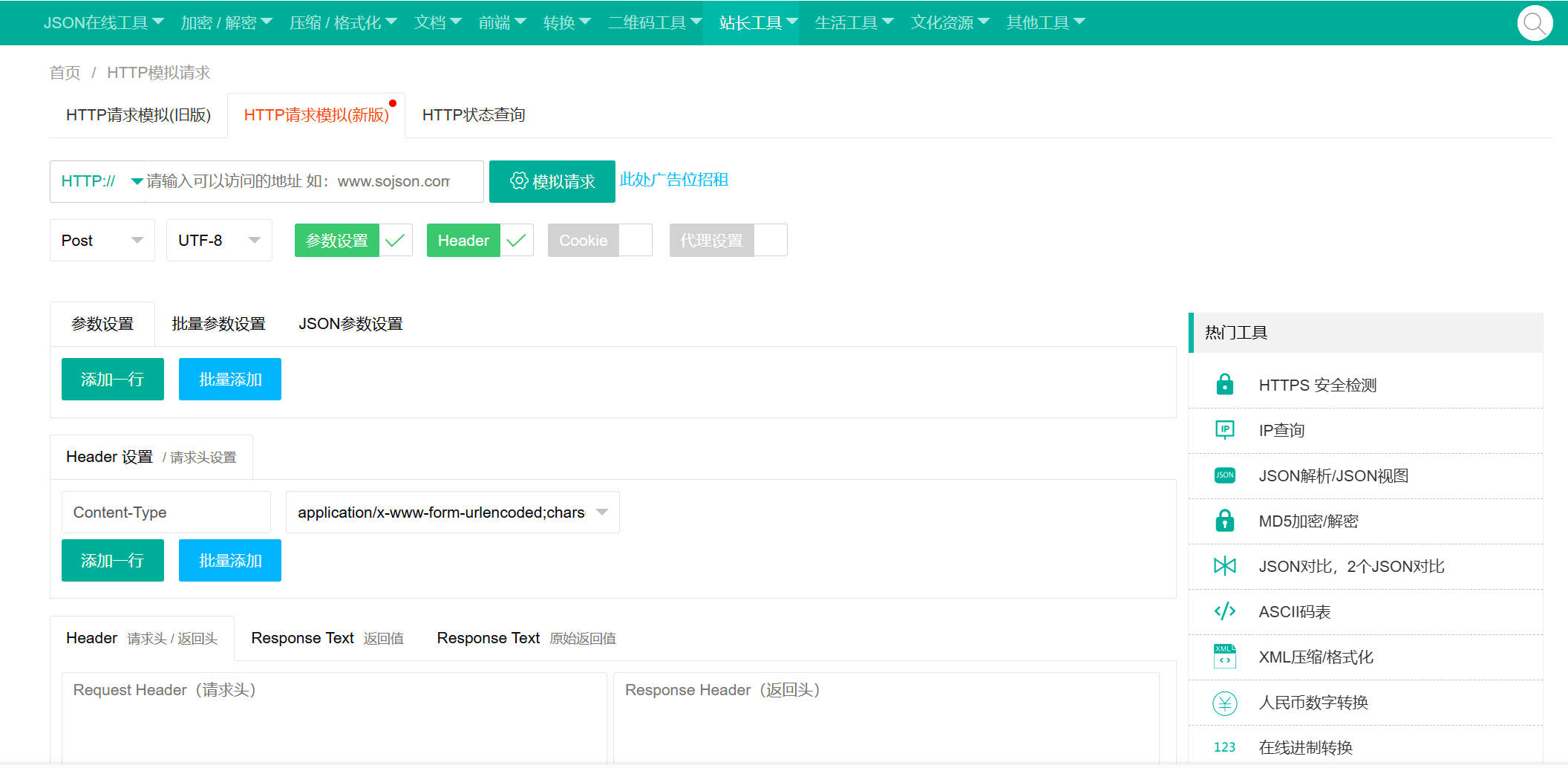Click the ASCII码表 code brackets icon
This screenshot has width=1568, height=768.
[x=1224, y=611]
